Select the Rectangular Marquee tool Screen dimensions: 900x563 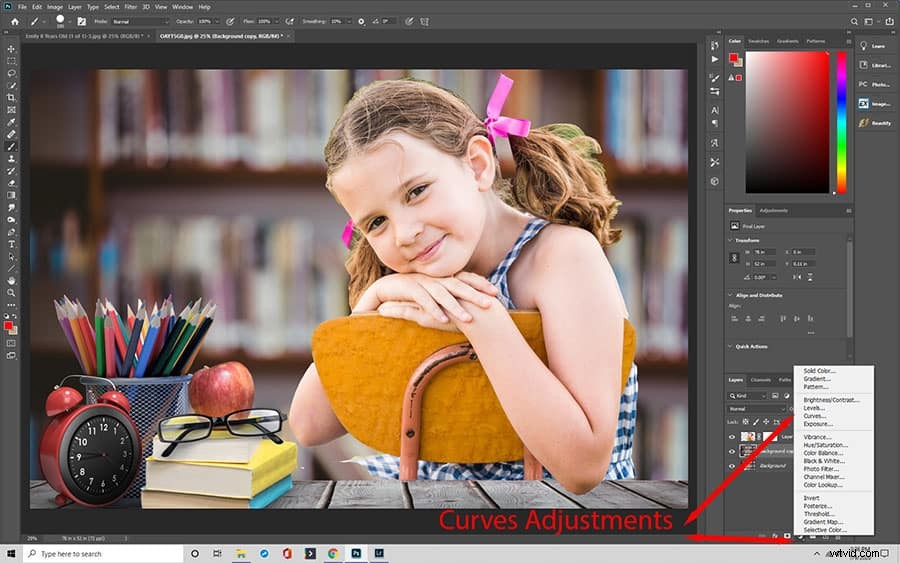click(x=11, y=61)
